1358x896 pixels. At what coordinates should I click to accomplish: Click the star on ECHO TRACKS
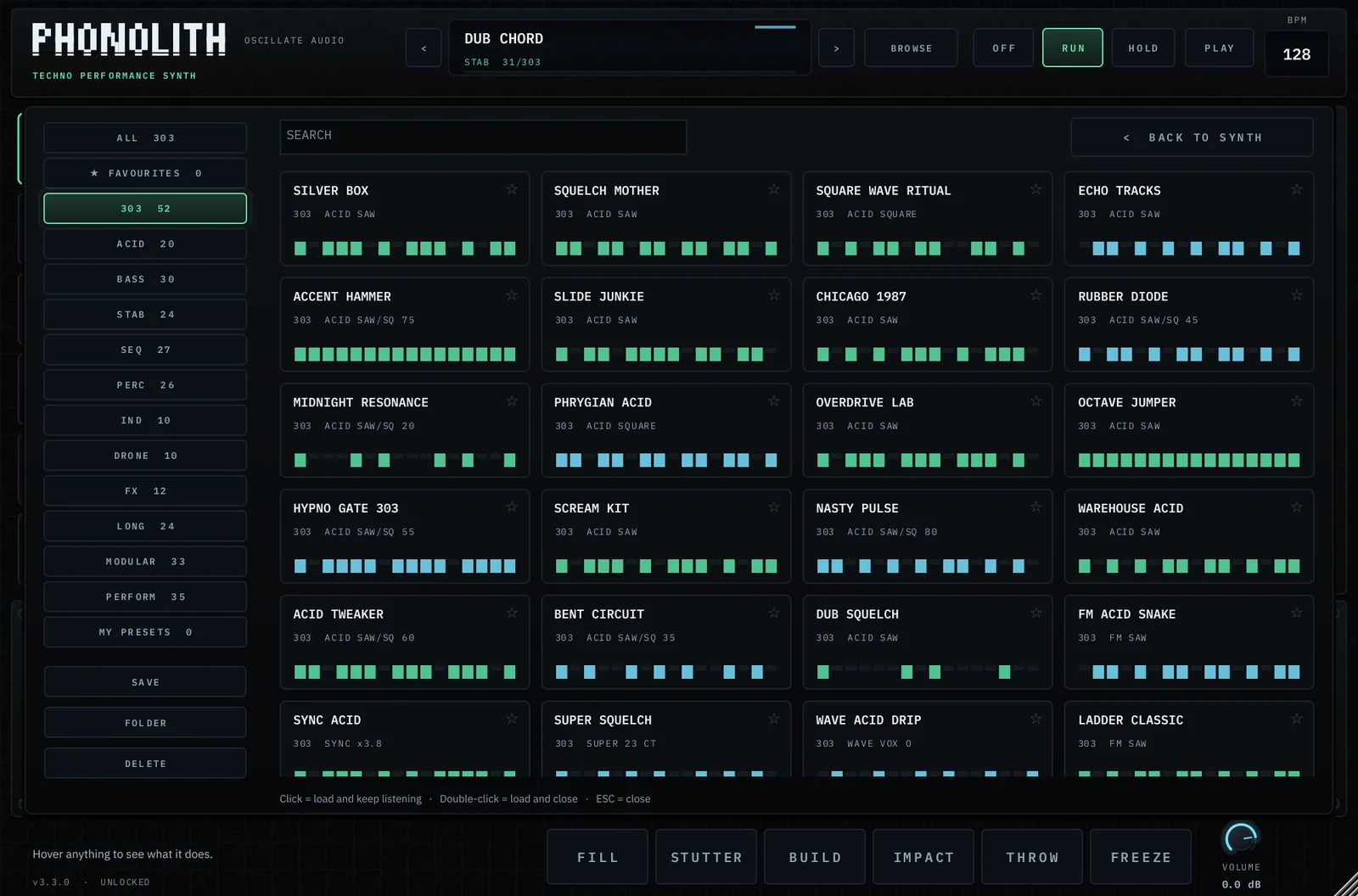pyautogui.click(x=1297, y=189)
